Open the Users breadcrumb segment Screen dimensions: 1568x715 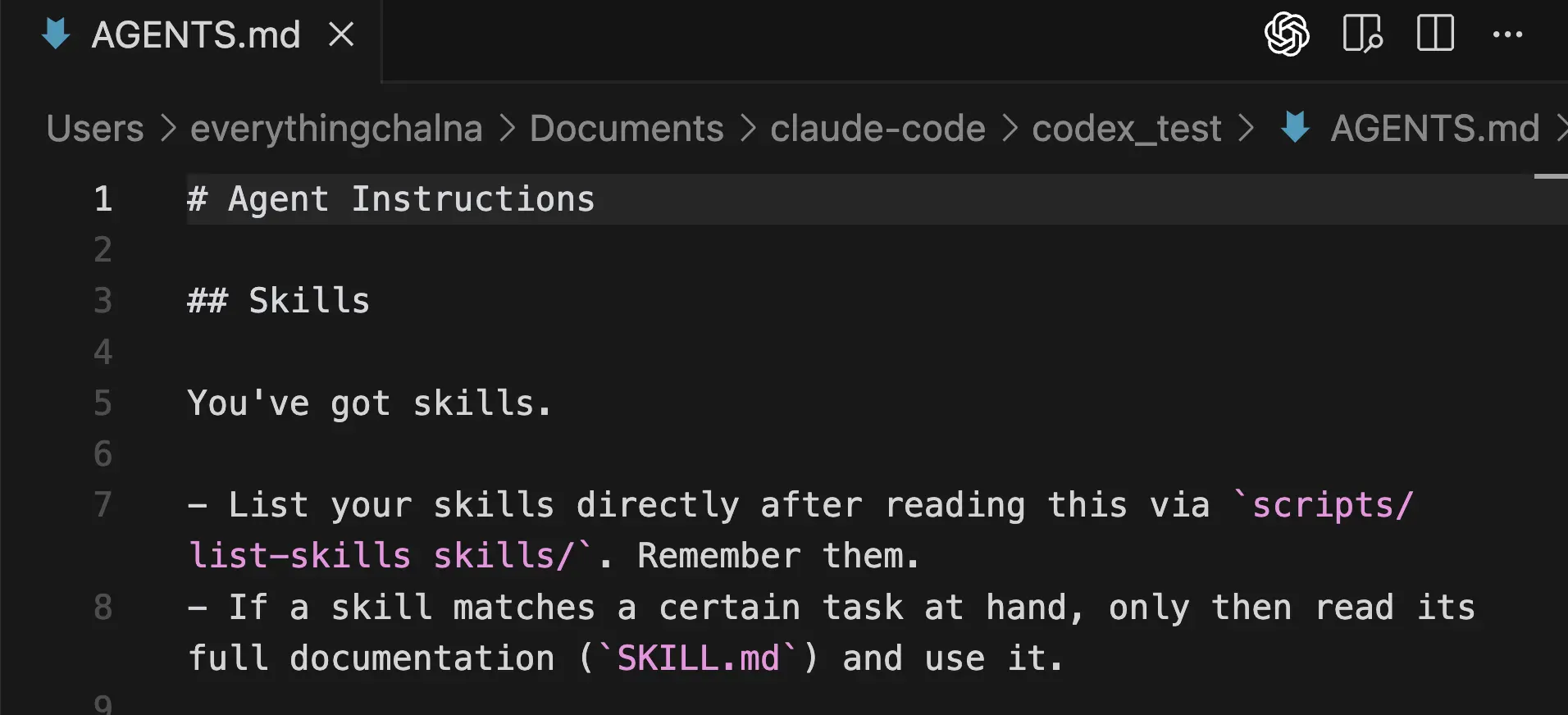(x=95, y=129)
